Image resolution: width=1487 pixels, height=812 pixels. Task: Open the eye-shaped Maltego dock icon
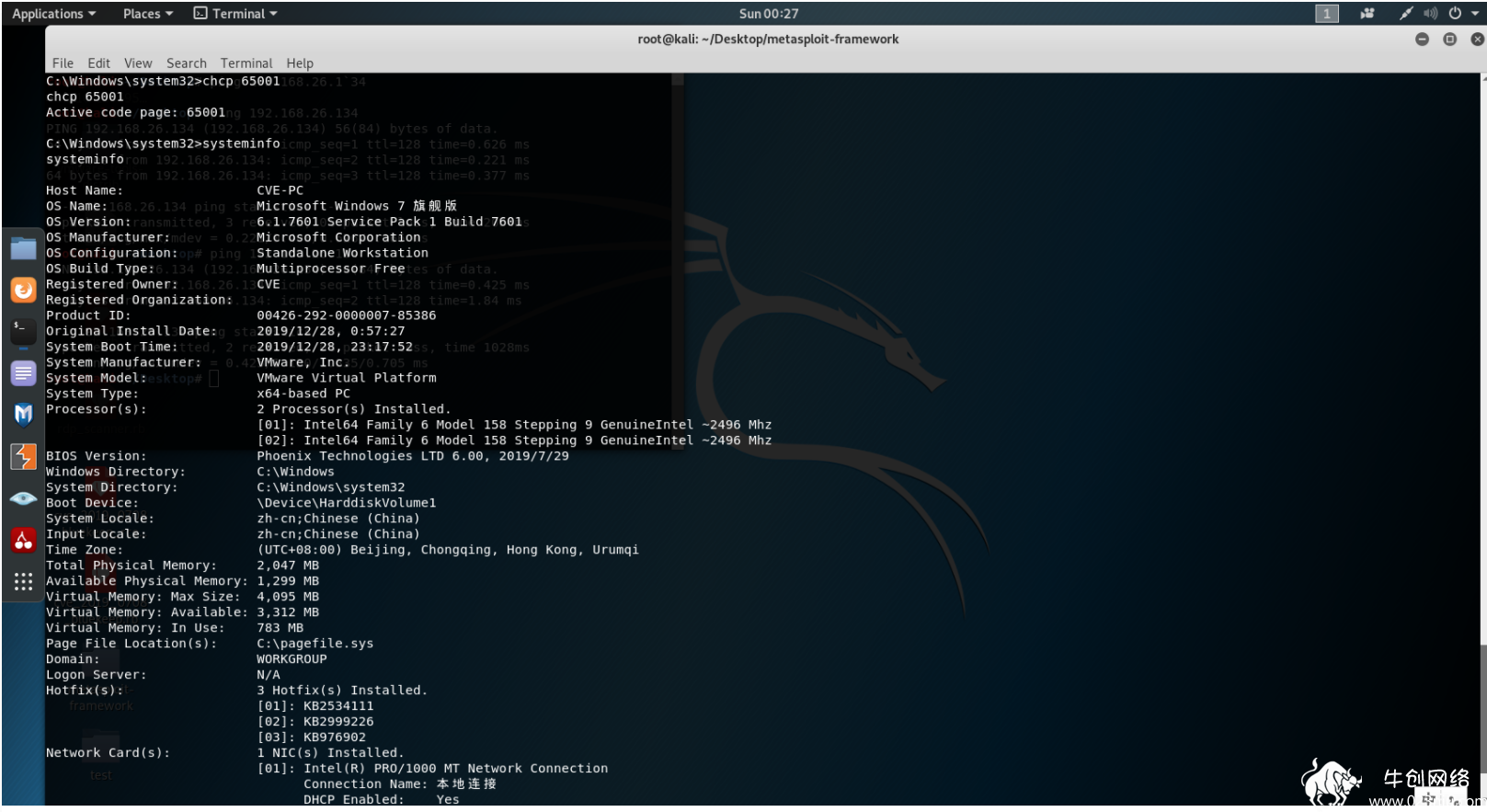tap(23, 498)
